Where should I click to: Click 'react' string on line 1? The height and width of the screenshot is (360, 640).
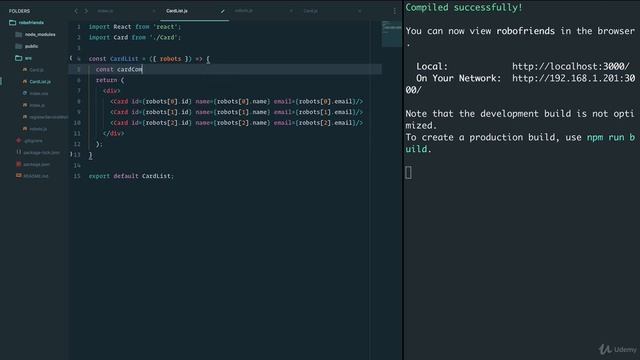coord(165,27)
